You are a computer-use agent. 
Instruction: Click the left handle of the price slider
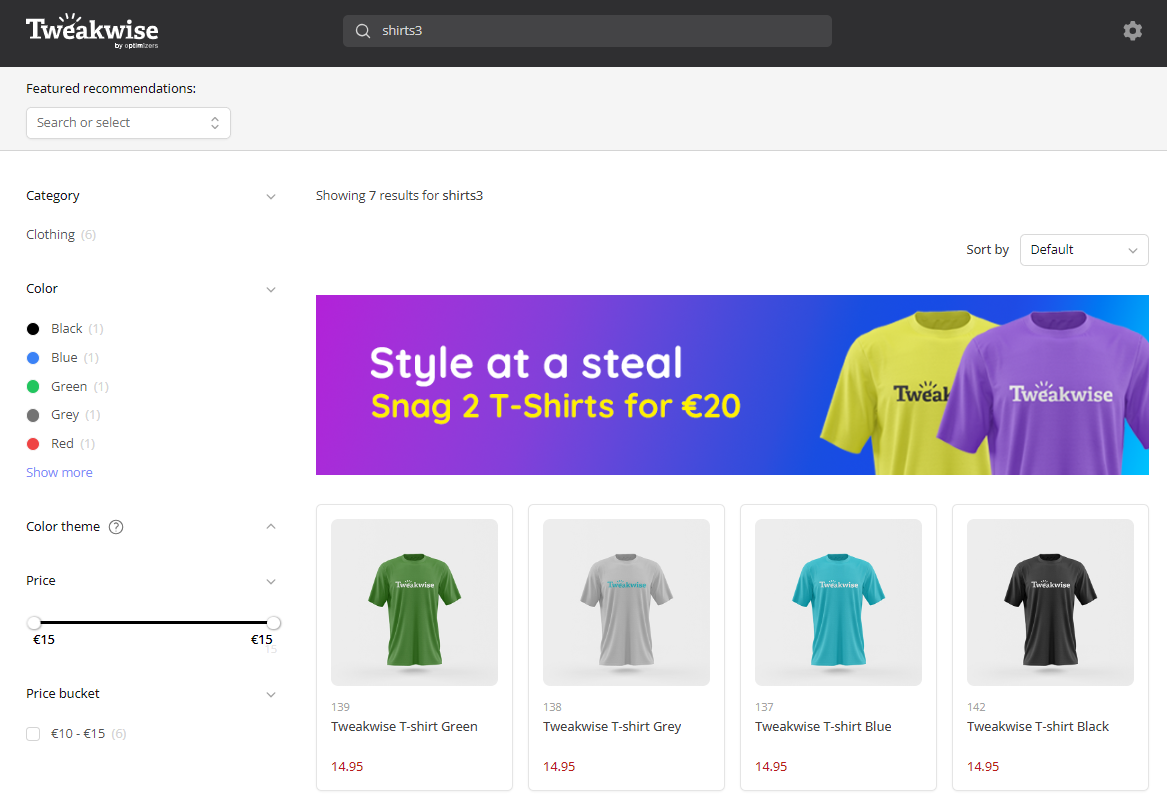tap(34, 623)
